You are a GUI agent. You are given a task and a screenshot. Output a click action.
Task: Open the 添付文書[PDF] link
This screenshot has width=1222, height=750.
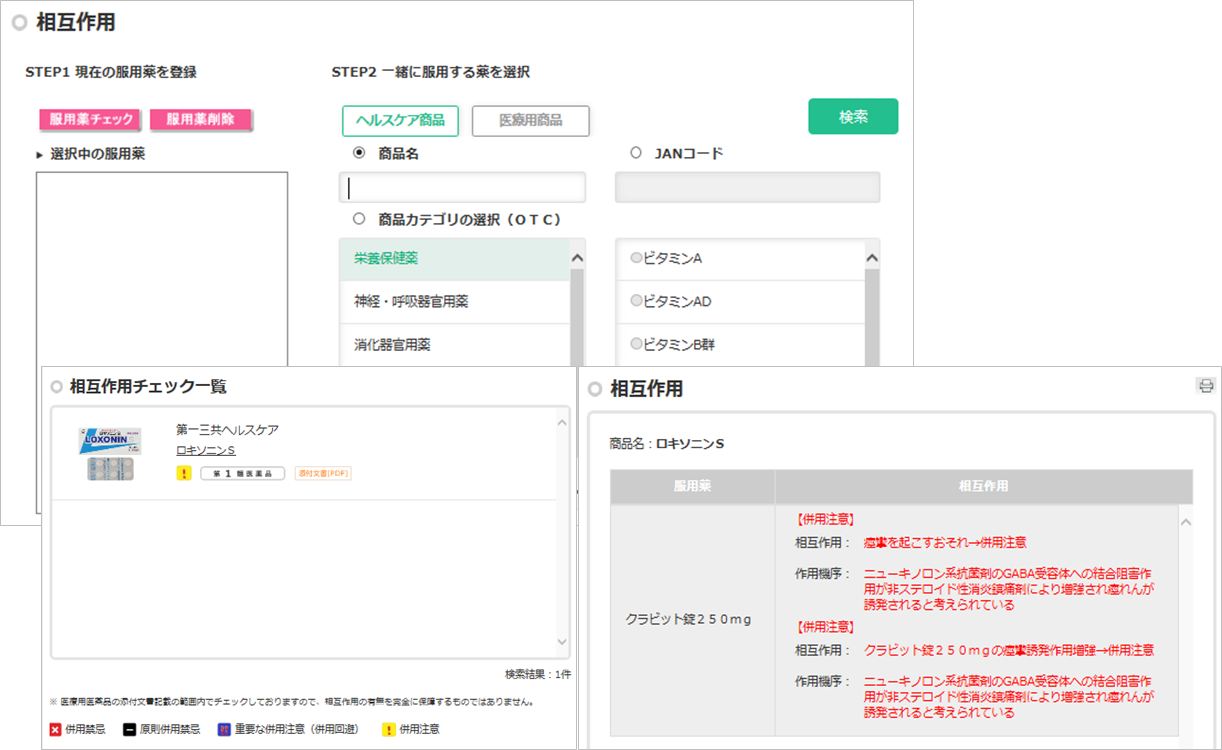click(x=322, y=474)
